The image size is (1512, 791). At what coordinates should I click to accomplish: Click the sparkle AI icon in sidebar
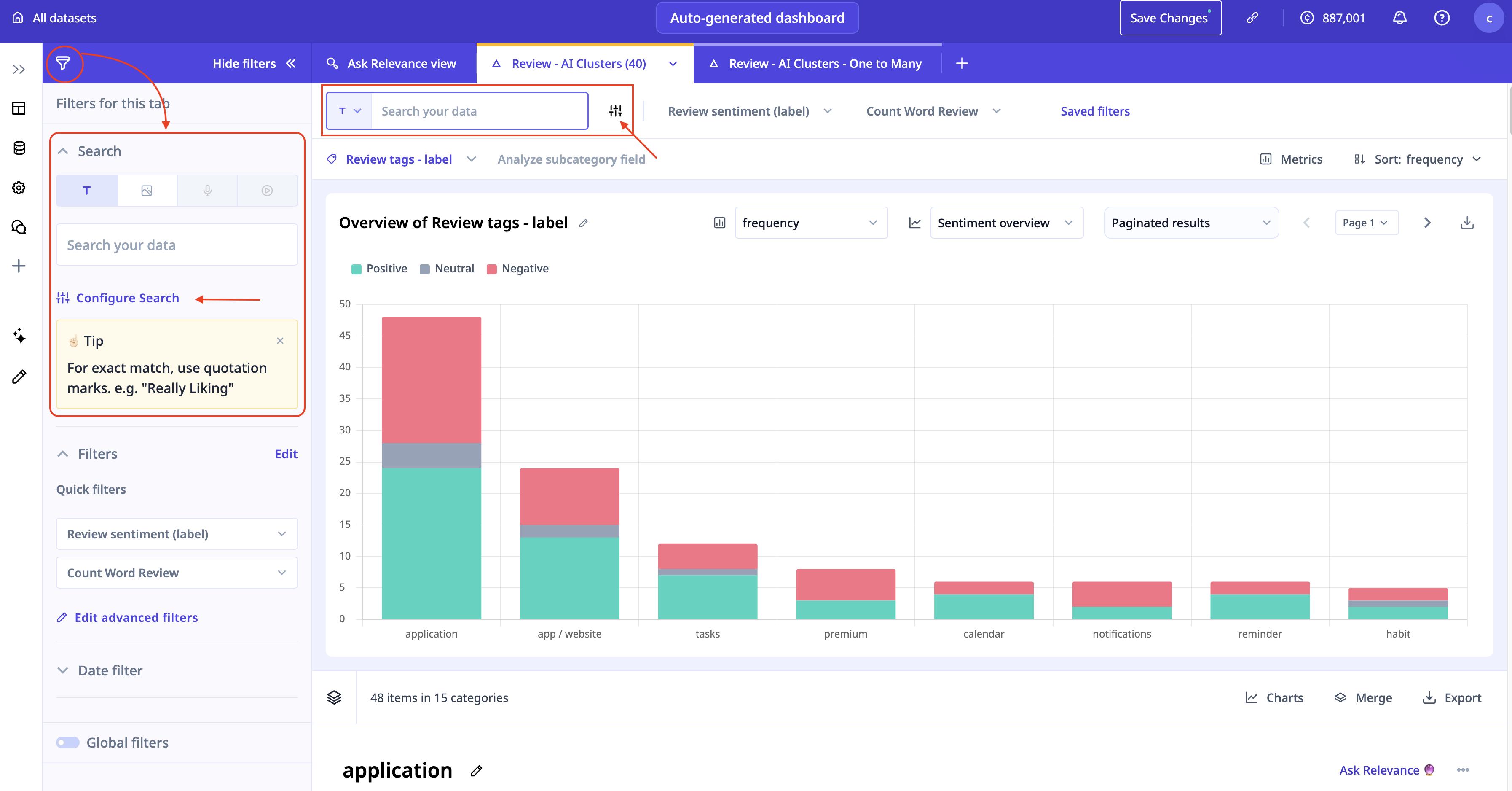tap(19, 336)
